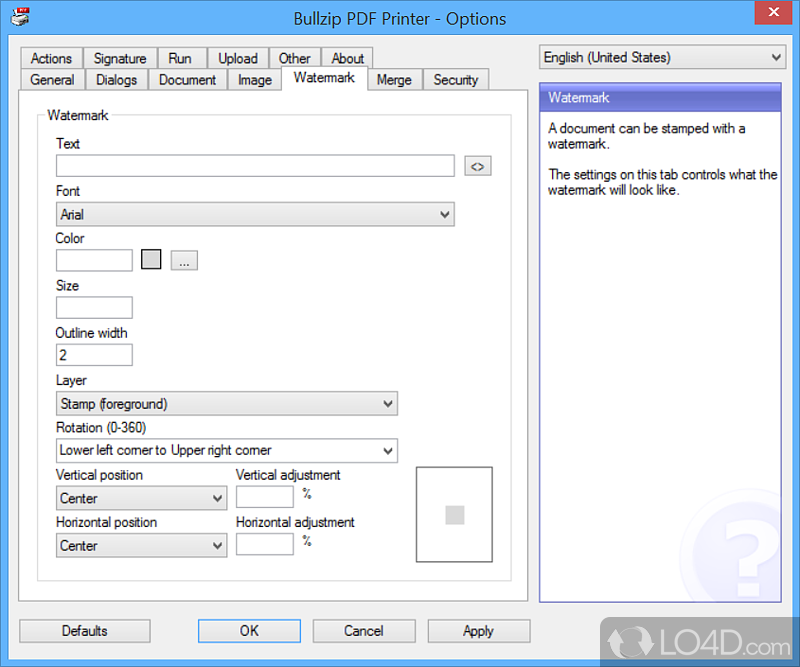Click the Color value input field
Screen dimensions: 800x667
point(94,260)
